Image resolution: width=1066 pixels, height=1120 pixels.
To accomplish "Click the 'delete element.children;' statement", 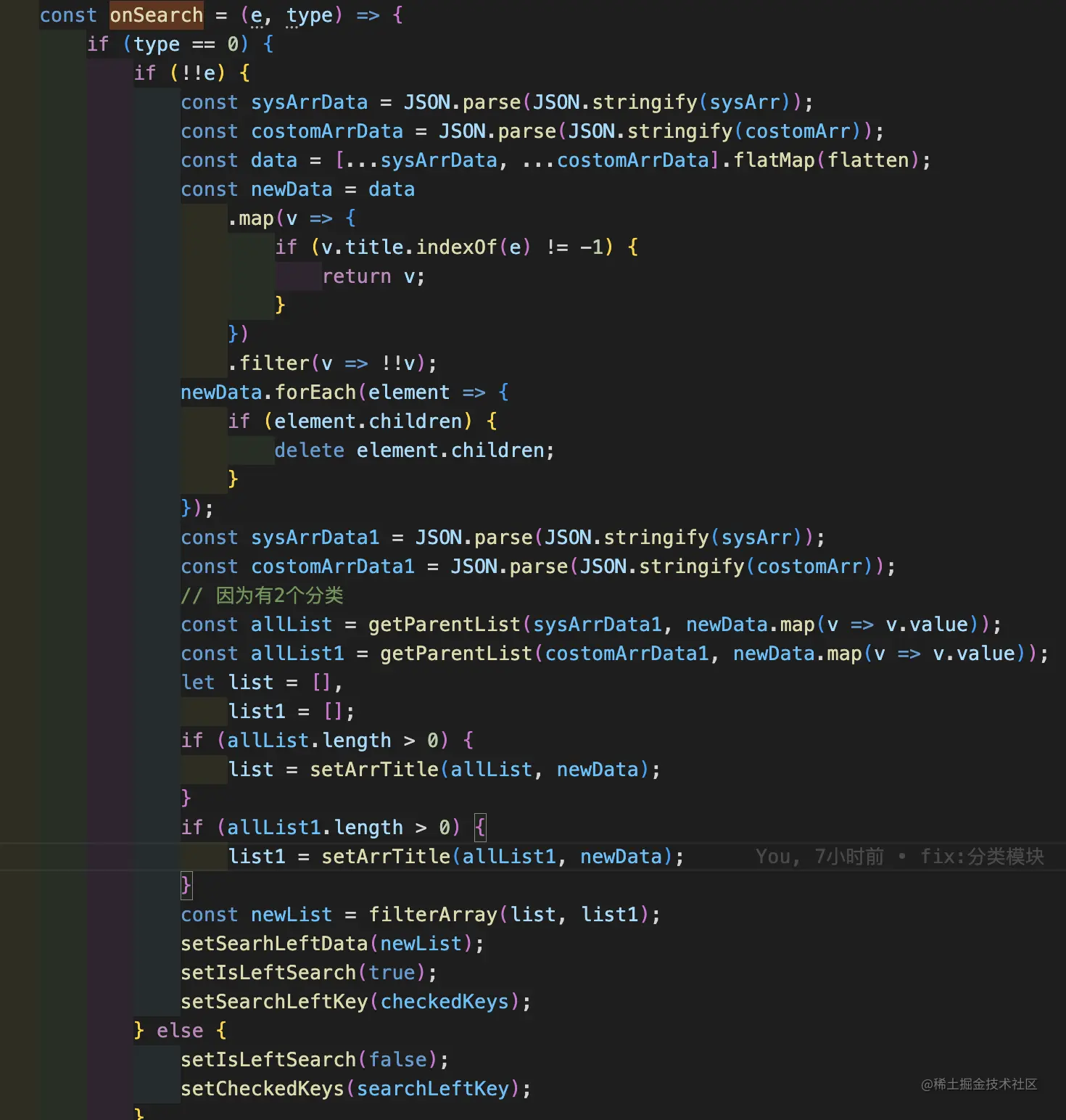I will 415,450.
